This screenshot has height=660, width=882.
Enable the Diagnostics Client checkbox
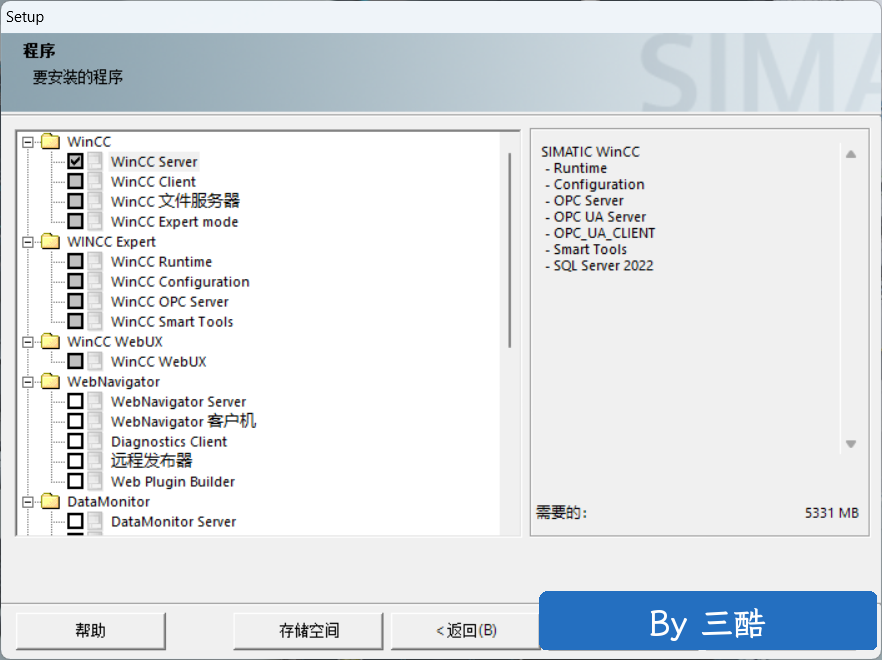(75, 441)
